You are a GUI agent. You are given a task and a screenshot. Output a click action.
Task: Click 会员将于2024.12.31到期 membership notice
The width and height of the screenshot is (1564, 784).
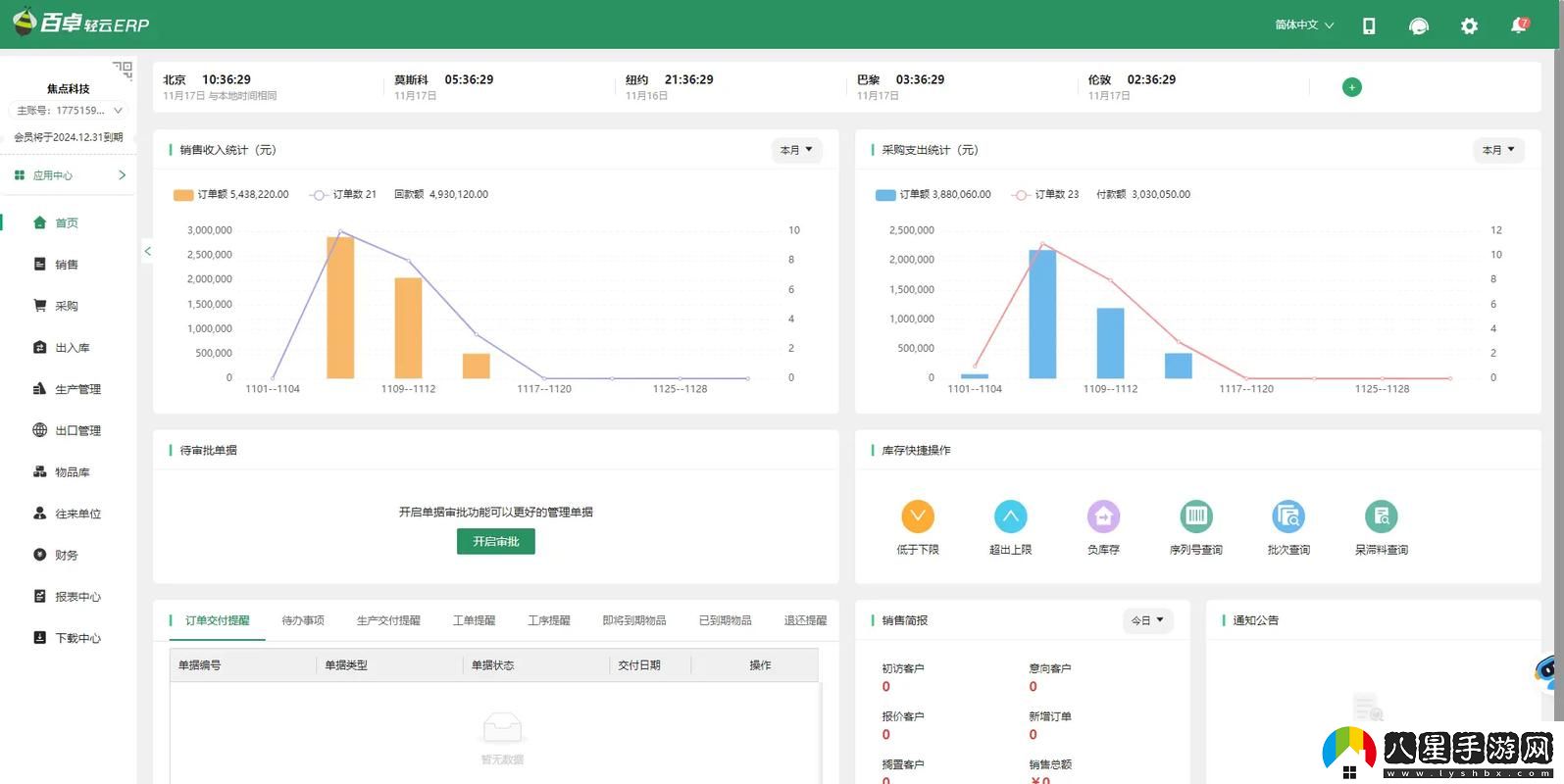tap(69, 137)
